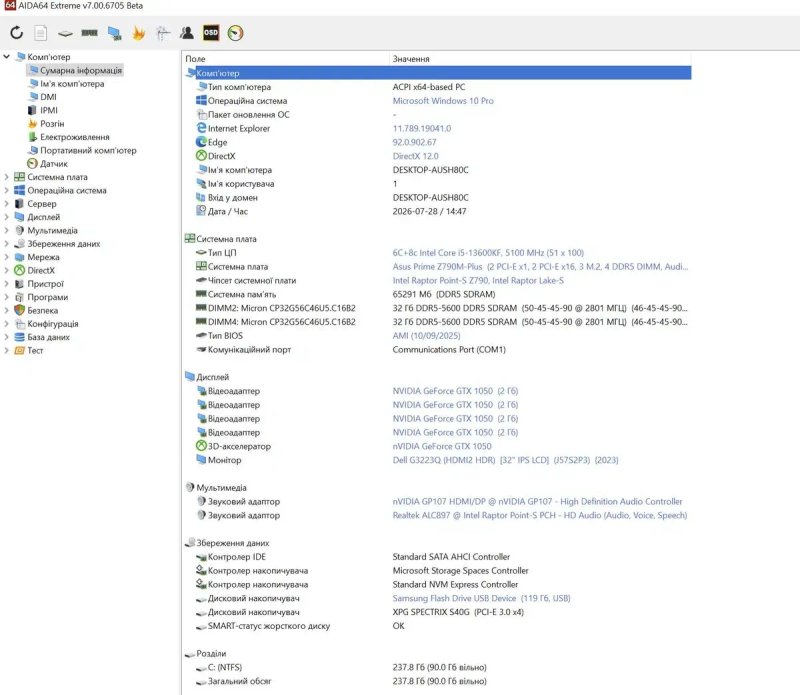Select Безпека in the tree
This screenshot has height=695, width=800.
coord(42,310)
